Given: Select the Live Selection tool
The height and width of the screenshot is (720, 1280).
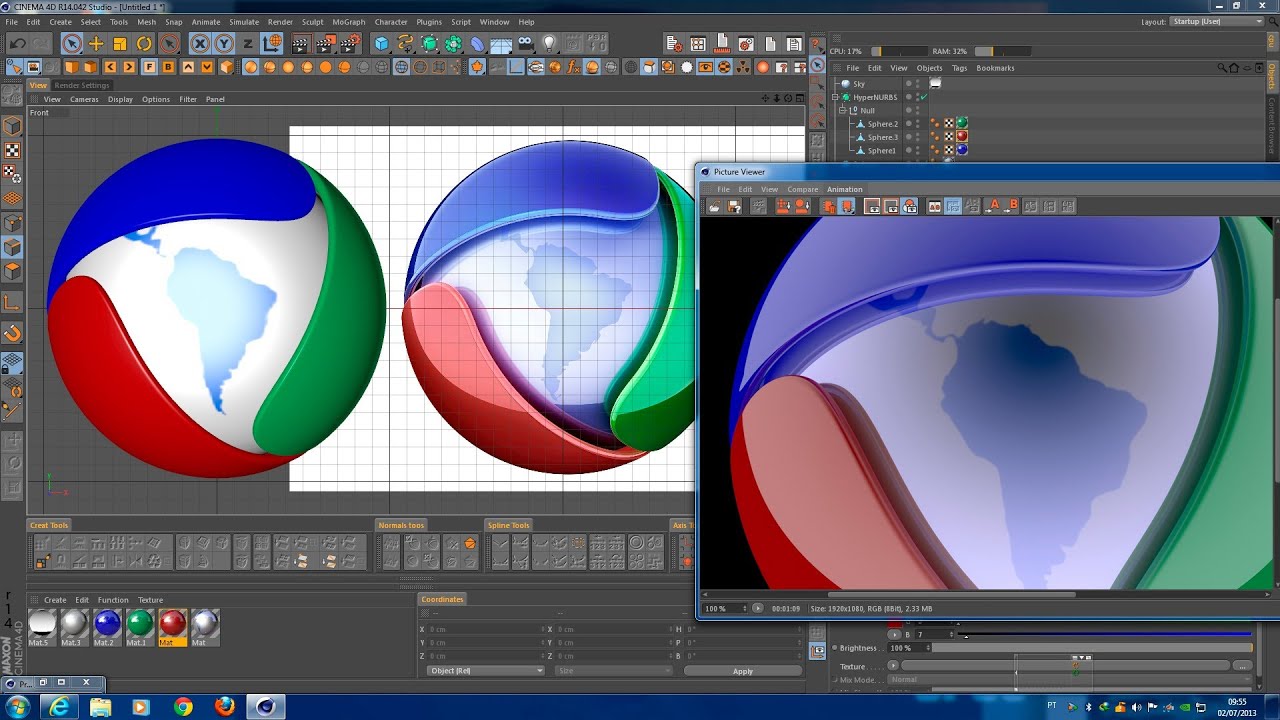Looking at the screenshot, I should coord(71,44).
